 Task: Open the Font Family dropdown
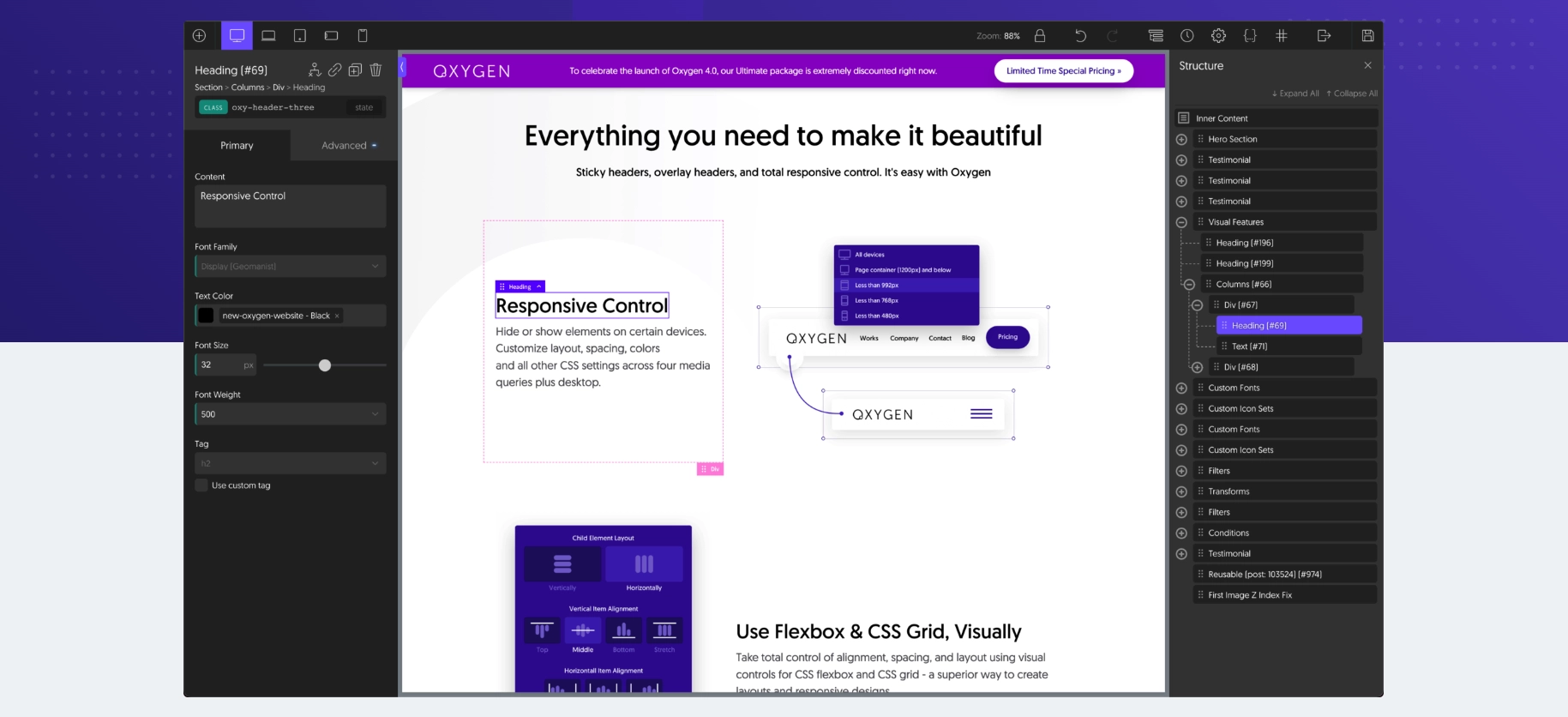tap(291, 266)
